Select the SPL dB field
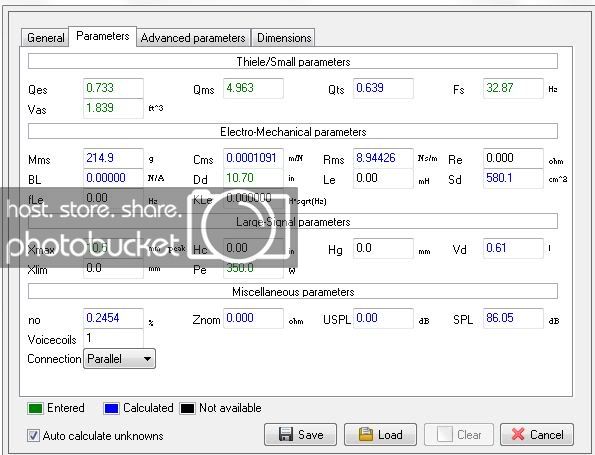The width and height of the screenshot is (595, 455). [513, 318]
